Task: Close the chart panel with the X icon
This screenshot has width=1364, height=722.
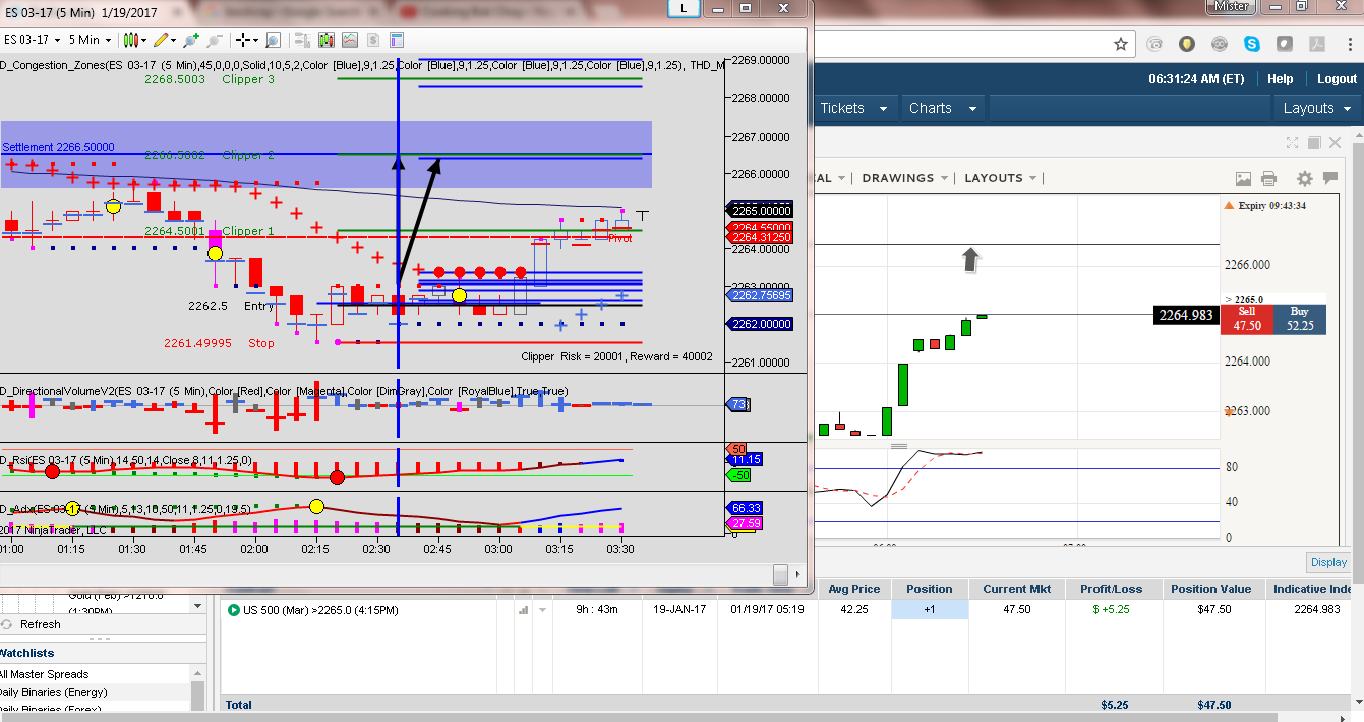Action: (1334, 143)
